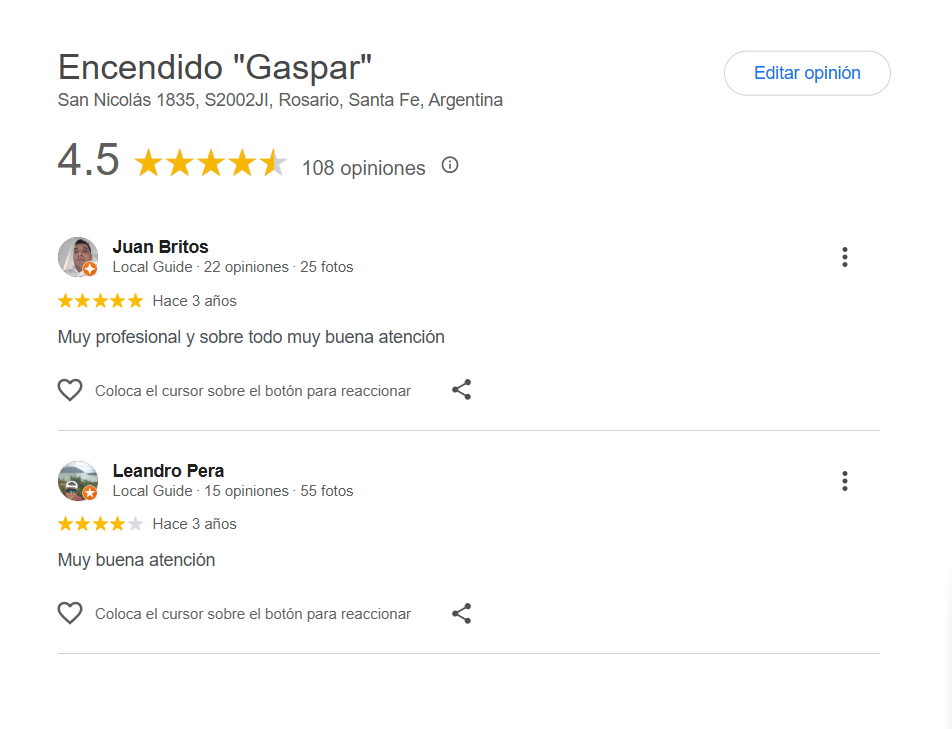Click Juan Britos's Local Guide details line

[232, 267]
